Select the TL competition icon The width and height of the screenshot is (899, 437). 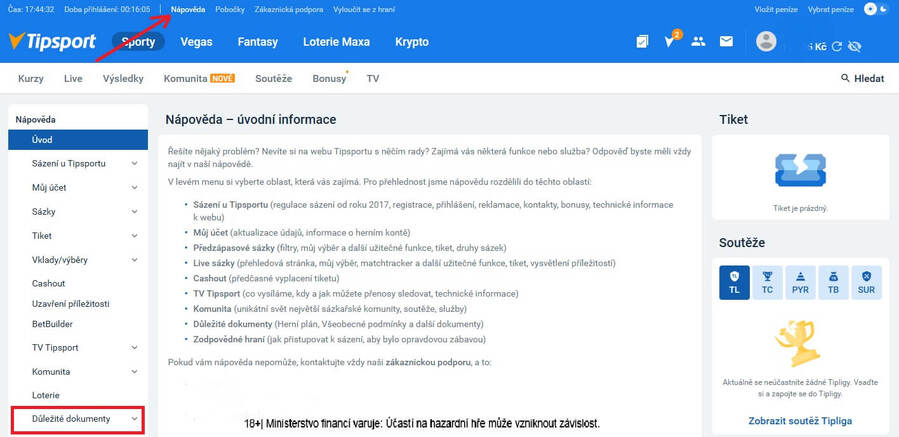[x=734, y=283]
